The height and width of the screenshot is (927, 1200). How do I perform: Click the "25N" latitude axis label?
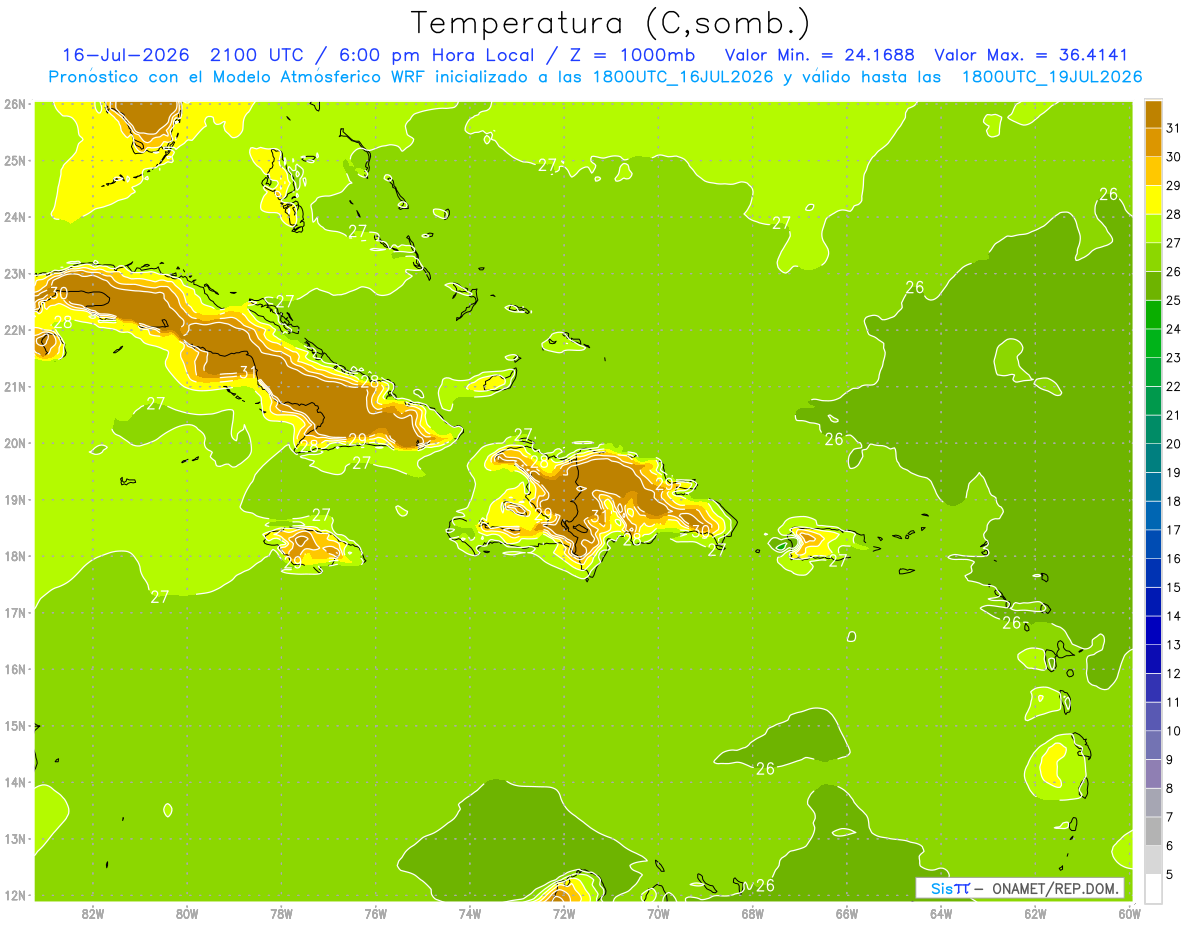pyautogui.click(x=15, y=161)
